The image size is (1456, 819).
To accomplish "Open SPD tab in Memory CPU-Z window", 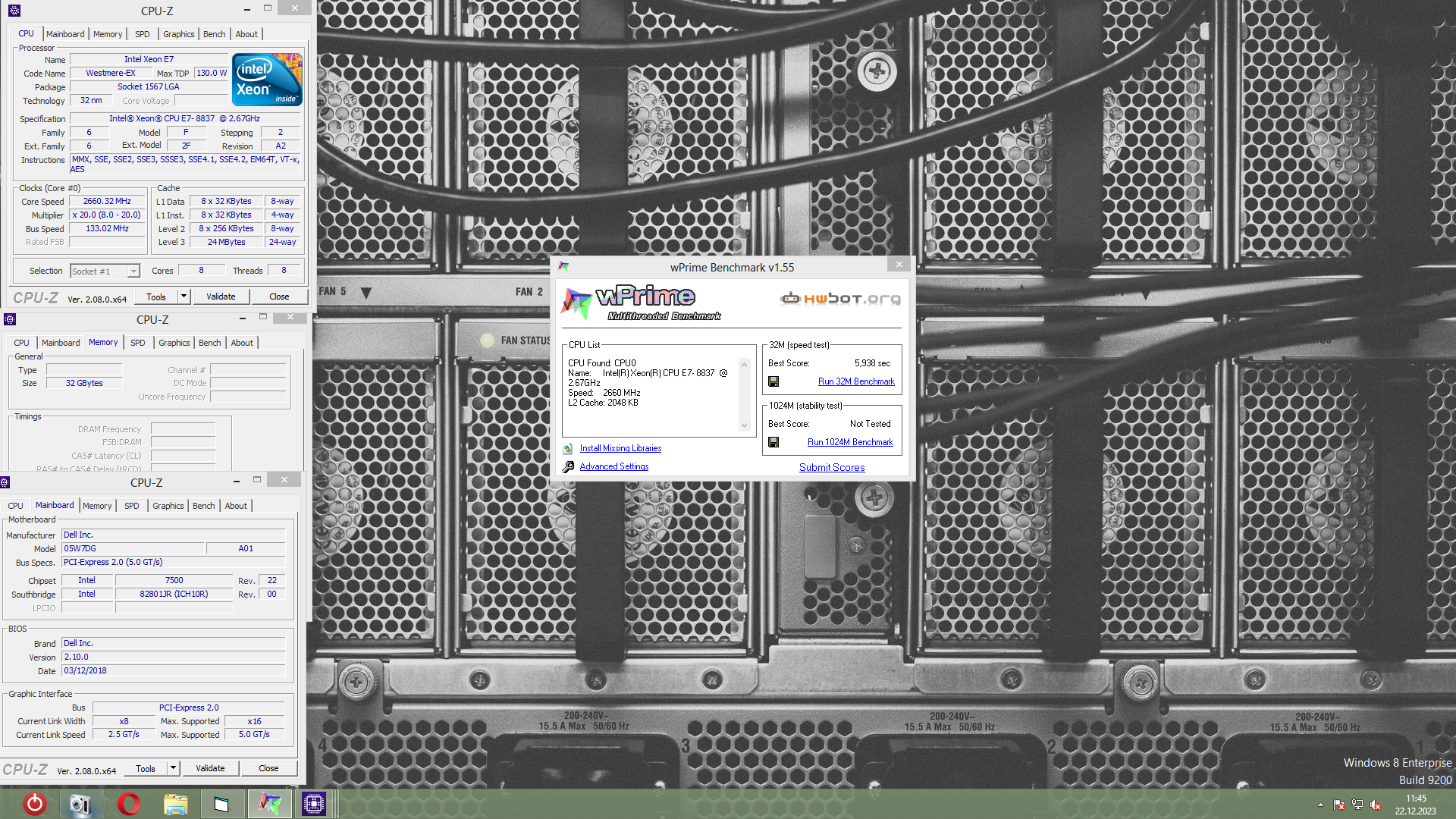I will click(138, 343).
